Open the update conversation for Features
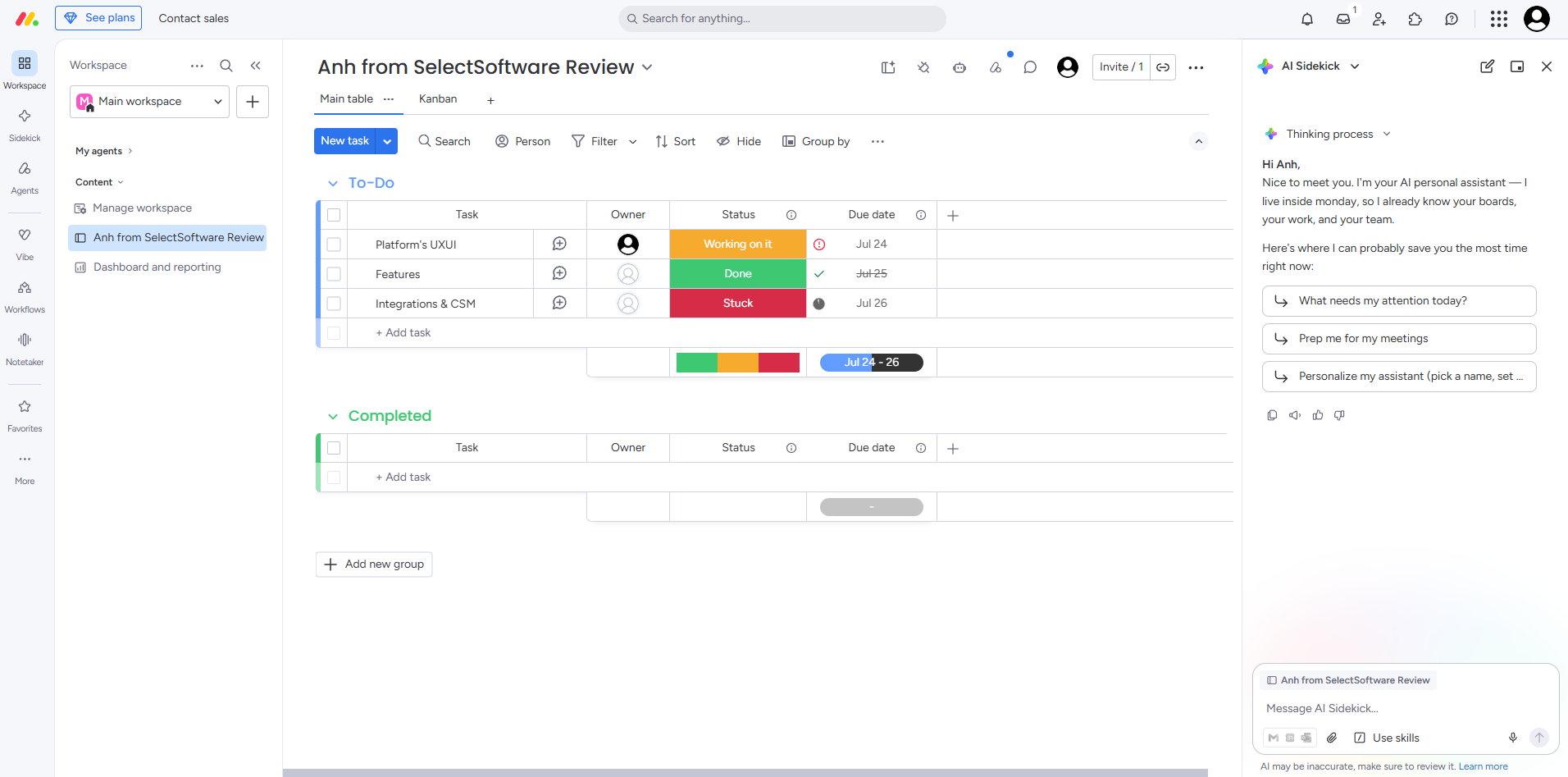1568x777 pixels. tap(559, 273)
